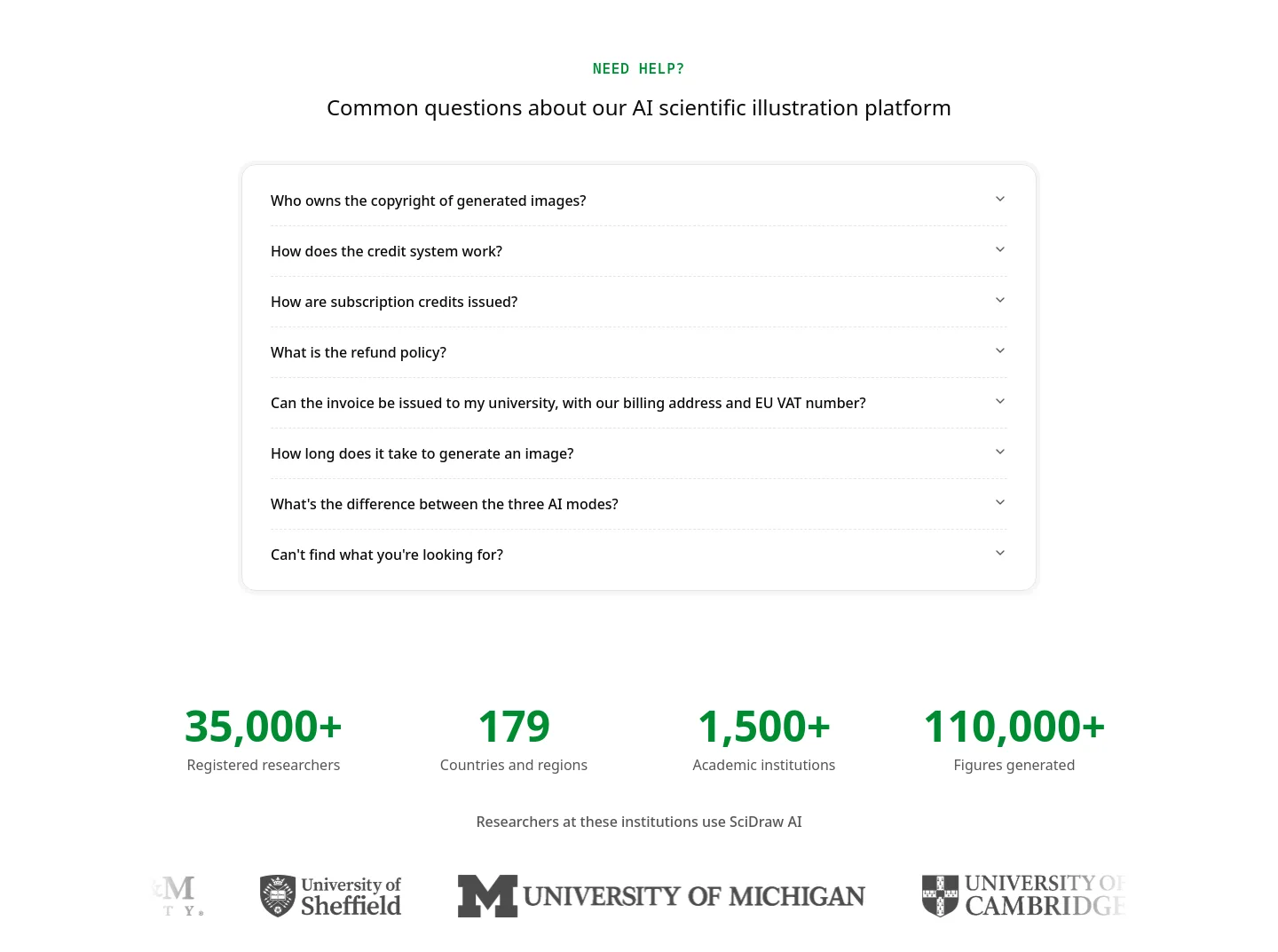Viewport: 1278px width, 952px height.
Task: Open "What is the refund policy?" text
Action: [x=359, y=352]
